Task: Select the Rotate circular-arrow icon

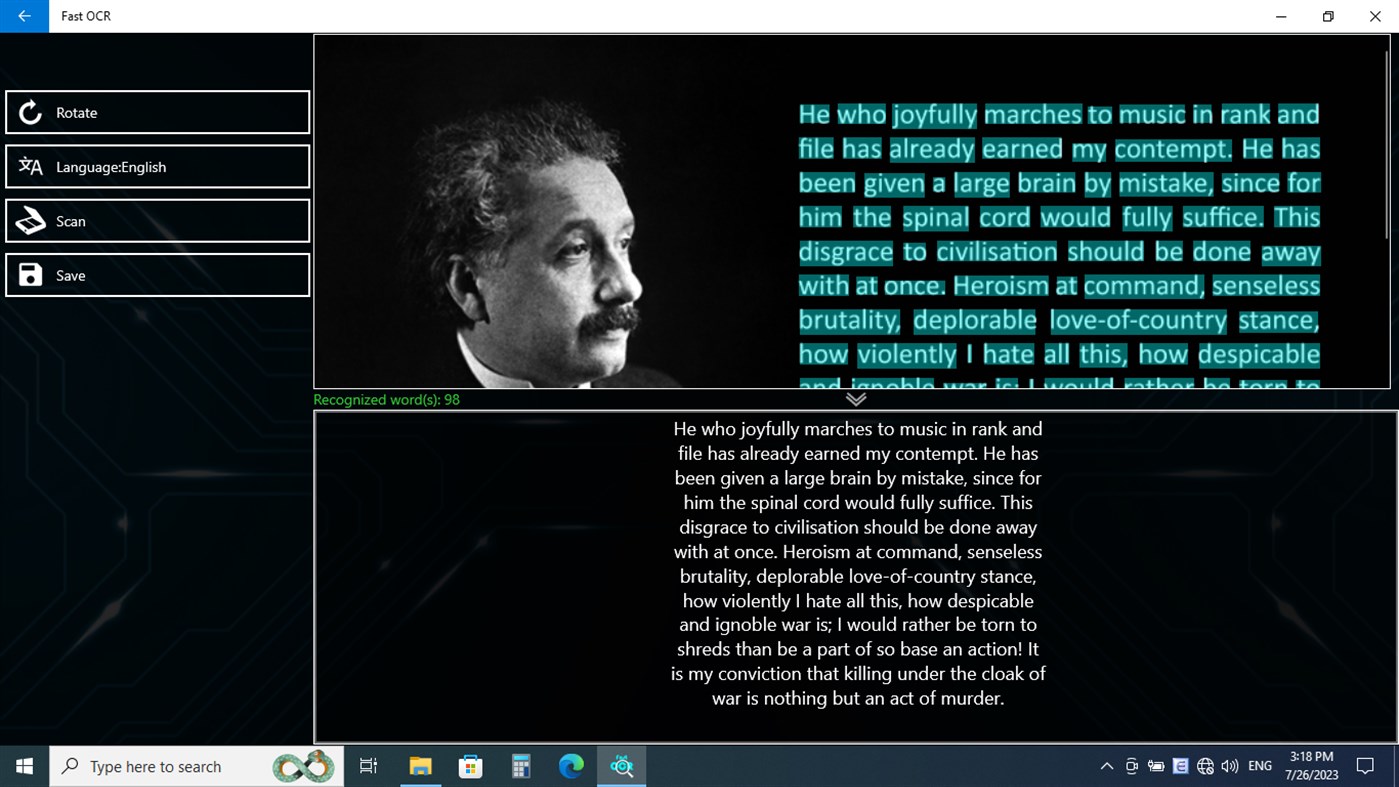Action: [30, 112]
